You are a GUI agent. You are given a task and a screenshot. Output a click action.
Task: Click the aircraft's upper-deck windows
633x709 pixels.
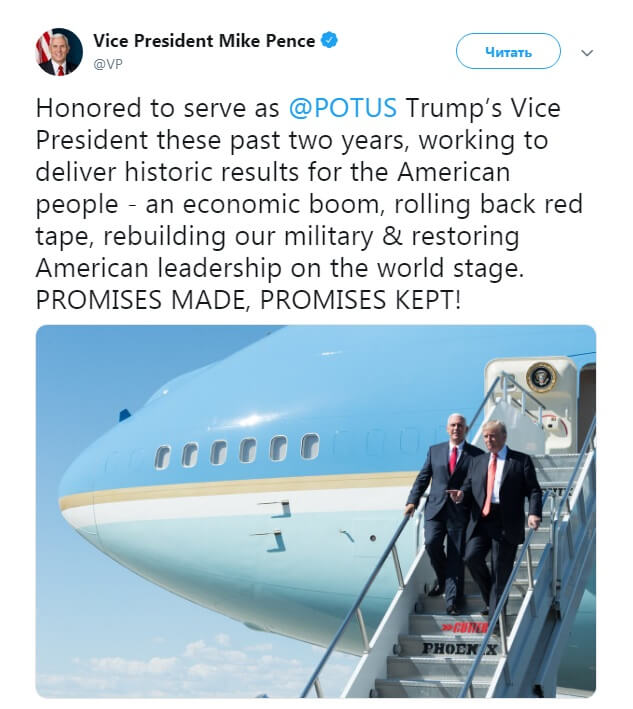(237, 451)
